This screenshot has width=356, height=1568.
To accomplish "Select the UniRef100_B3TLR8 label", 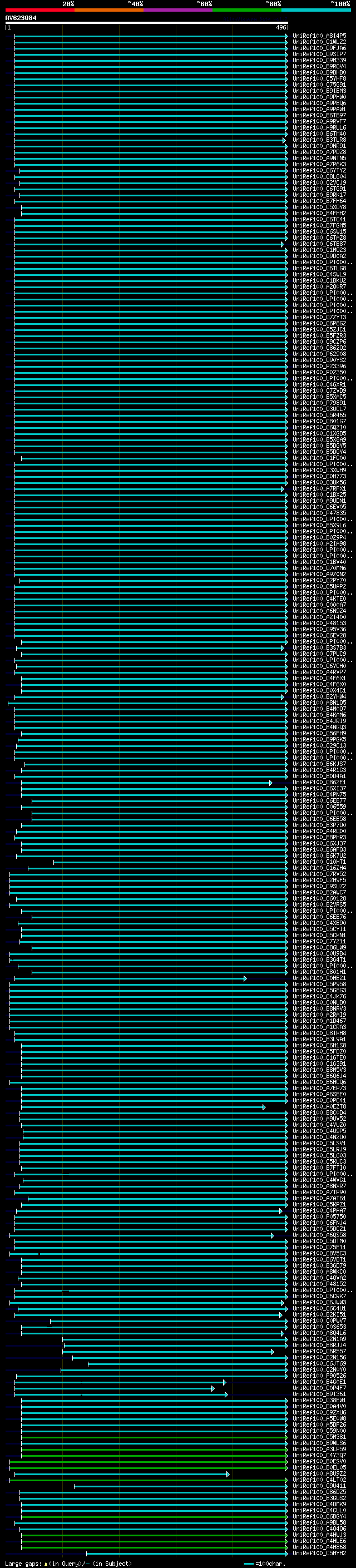I will click(x=319, y=140).
